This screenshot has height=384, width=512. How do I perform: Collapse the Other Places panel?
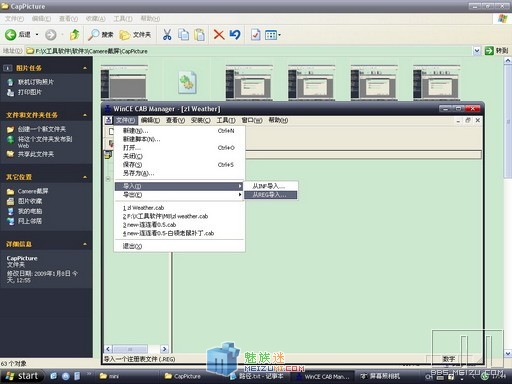(85, 177)
